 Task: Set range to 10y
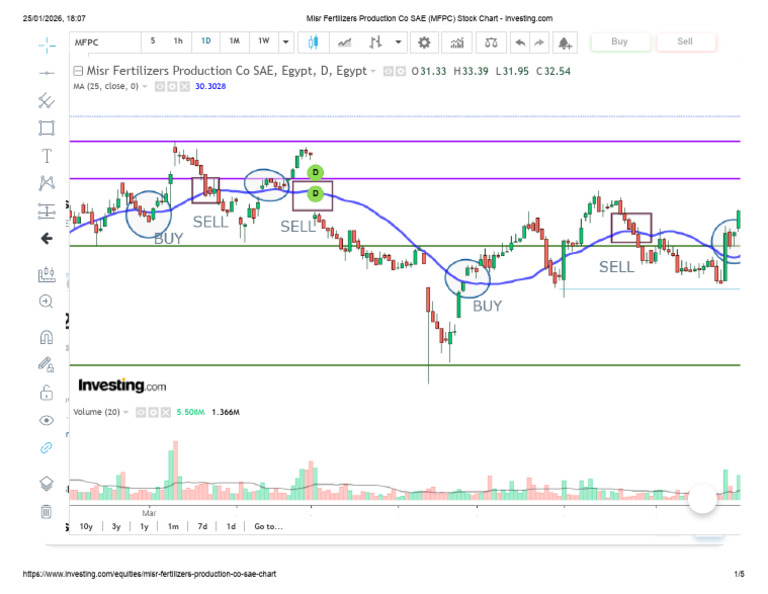pyautogui.click(x=86, y=526)
